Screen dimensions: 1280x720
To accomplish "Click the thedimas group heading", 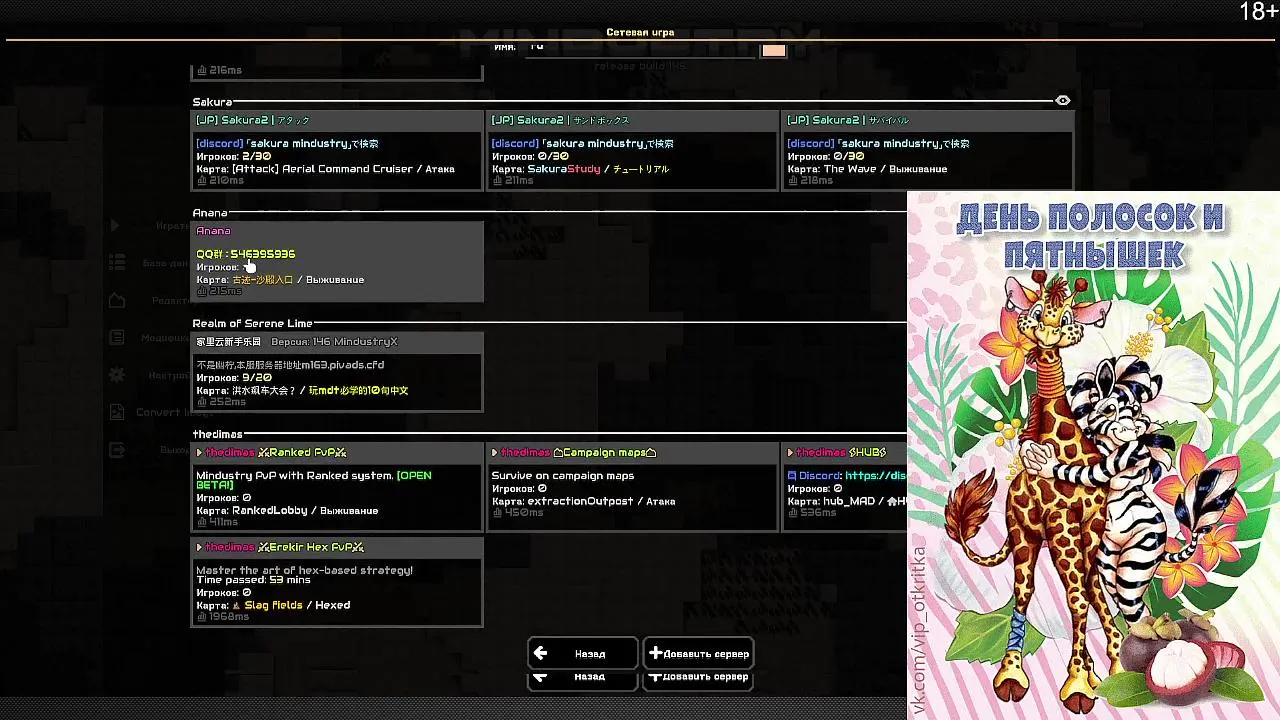I will (x=217, y=434).
